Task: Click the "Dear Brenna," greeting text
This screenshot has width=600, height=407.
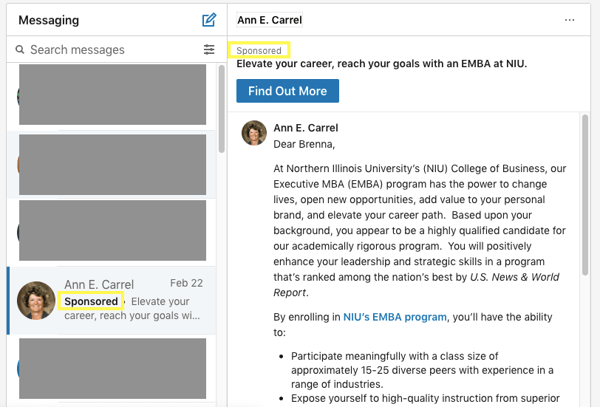Action: tap(304, 144)
